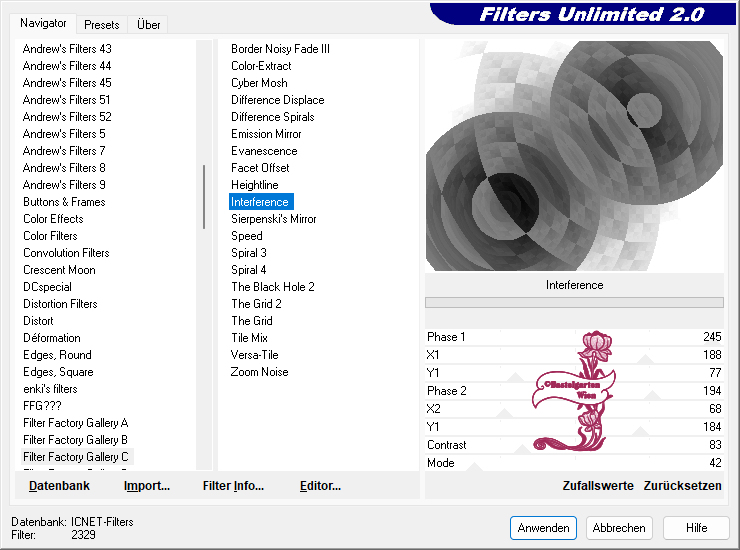The width and height of the screenshot is (740, 550).
Task: Choose Heightline filter
Action: point(255,185)
